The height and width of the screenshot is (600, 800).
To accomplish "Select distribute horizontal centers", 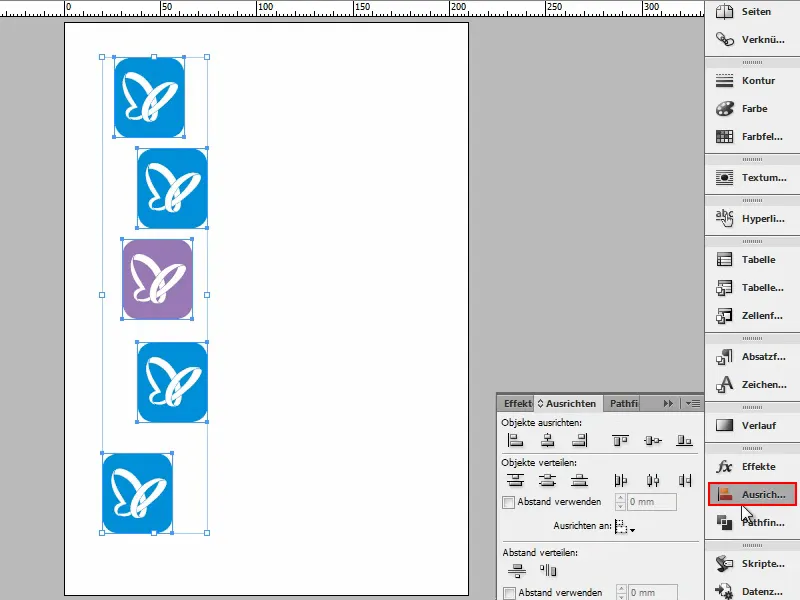I will coord(650,480).
